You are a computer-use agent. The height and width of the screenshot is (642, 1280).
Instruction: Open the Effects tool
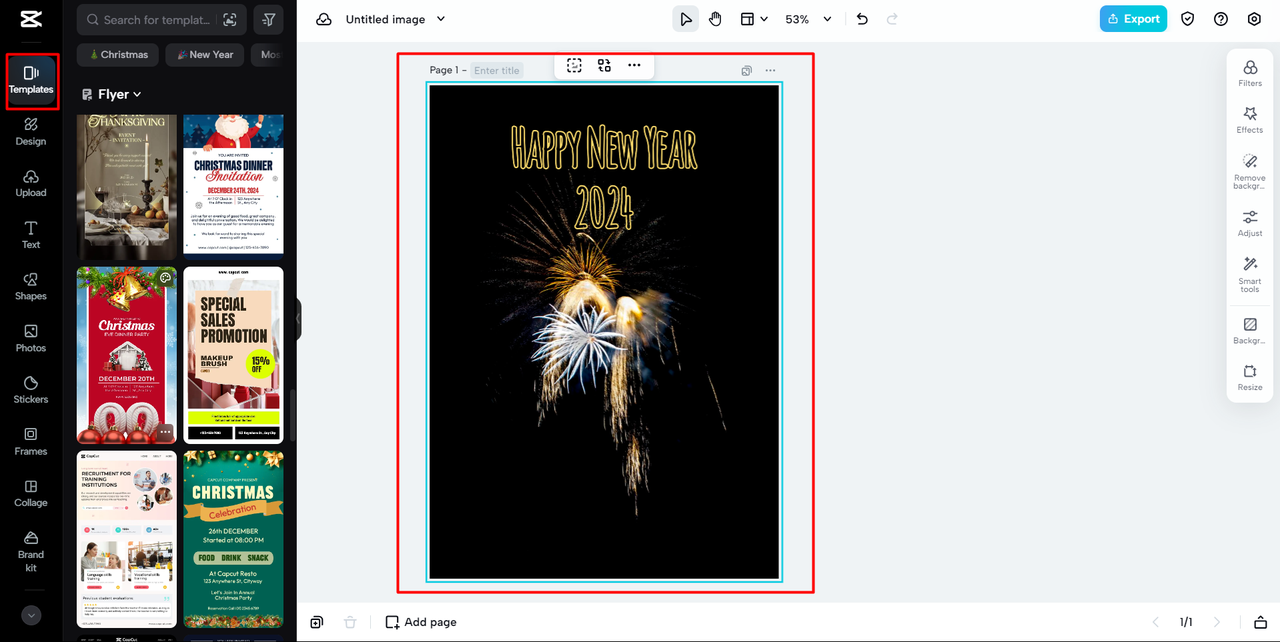1250,120
